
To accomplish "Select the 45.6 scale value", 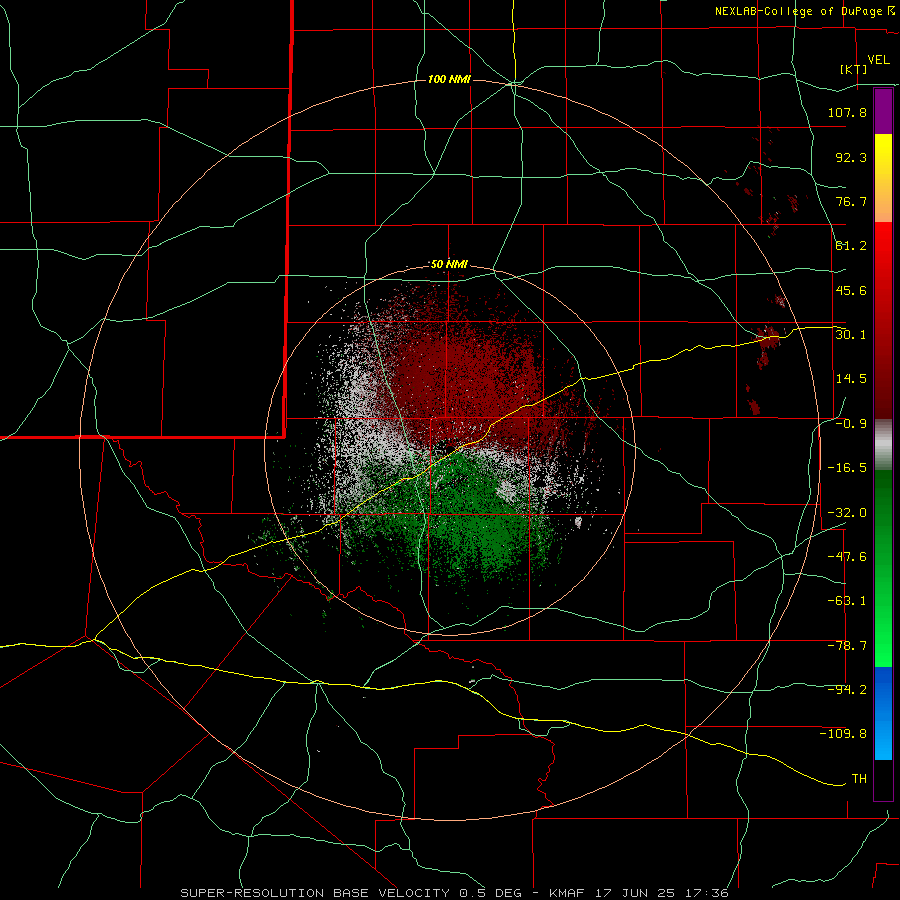I will coord(851,290).
